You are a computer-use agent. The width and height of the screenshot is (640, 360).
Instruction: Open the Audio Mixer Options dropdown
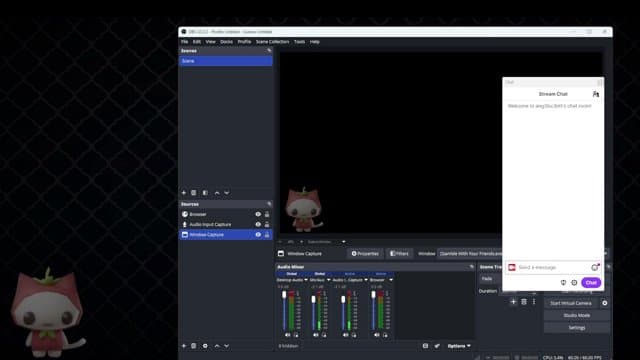coord(459,346)
